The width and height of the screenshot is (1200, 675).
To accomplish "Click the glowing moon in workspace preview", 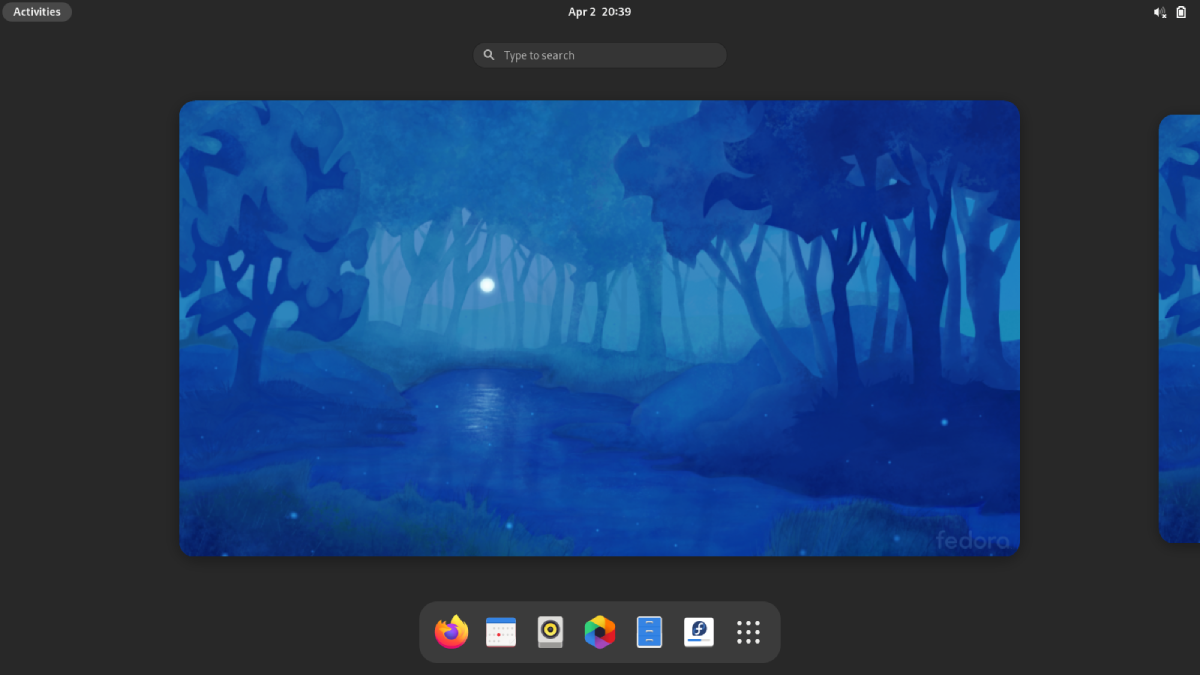I will 487,285.
